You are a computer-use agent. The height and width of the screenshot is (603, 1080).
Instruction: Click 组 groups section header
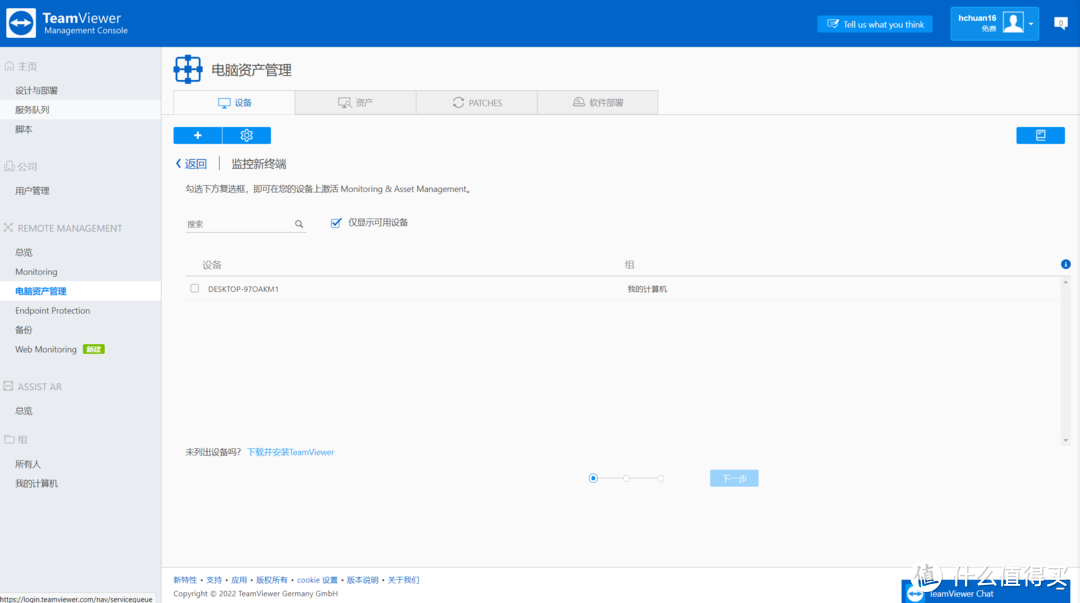23,440
